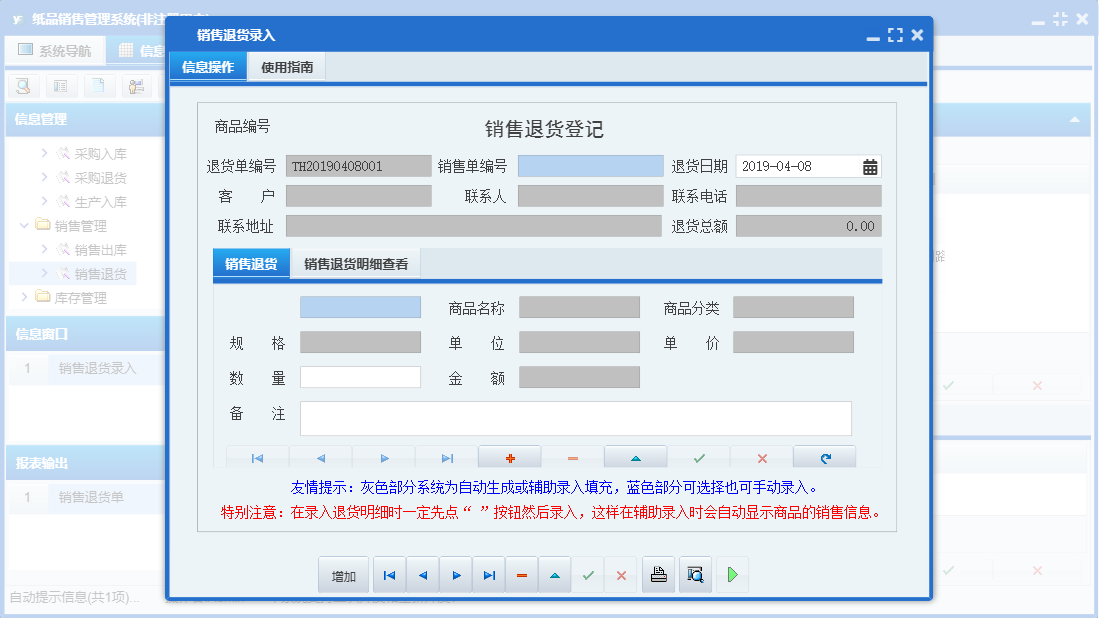The image size is (1099, 618).
Task: Switch to the 使用指南 tab
Action: pos(285,66)
